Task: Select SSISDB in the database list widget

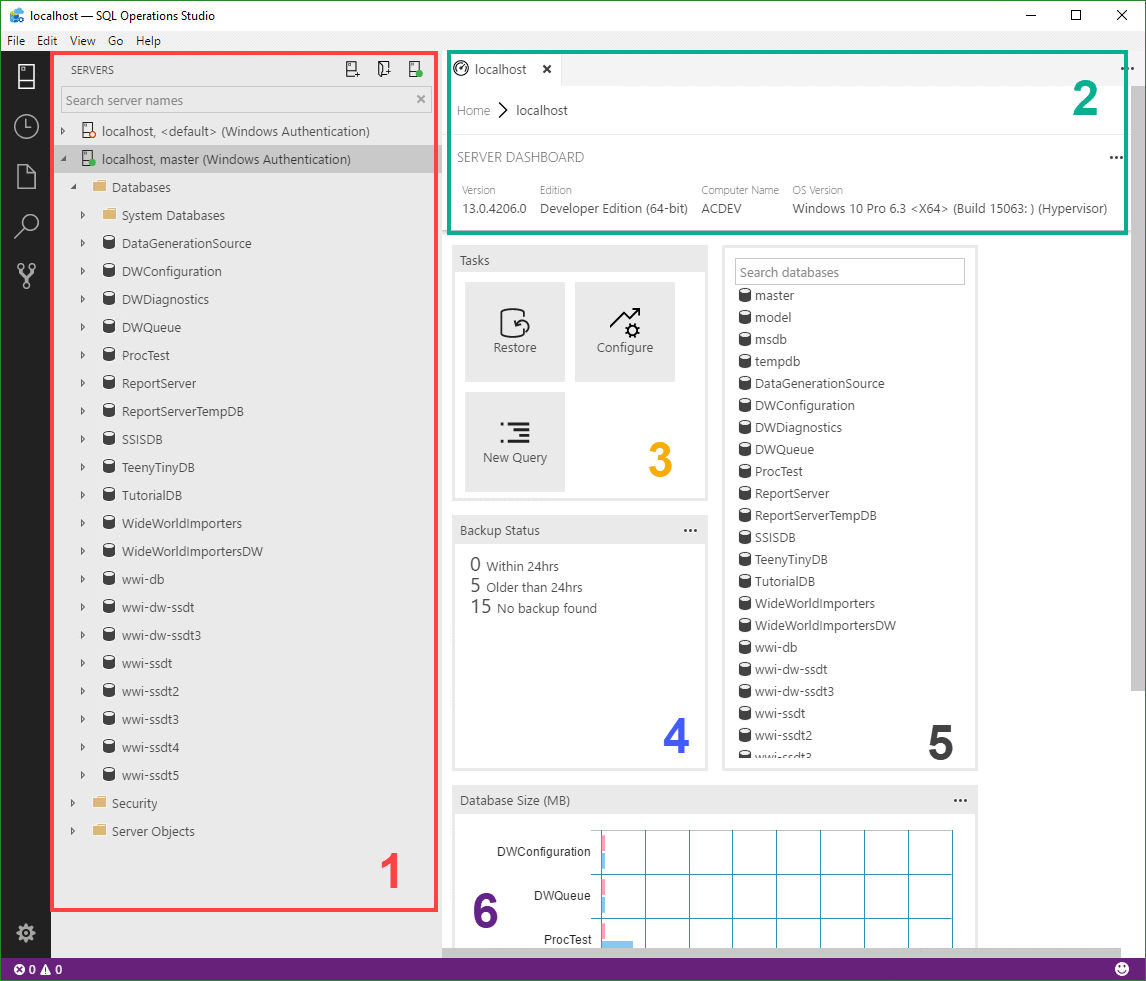Action: pos(767,537)
